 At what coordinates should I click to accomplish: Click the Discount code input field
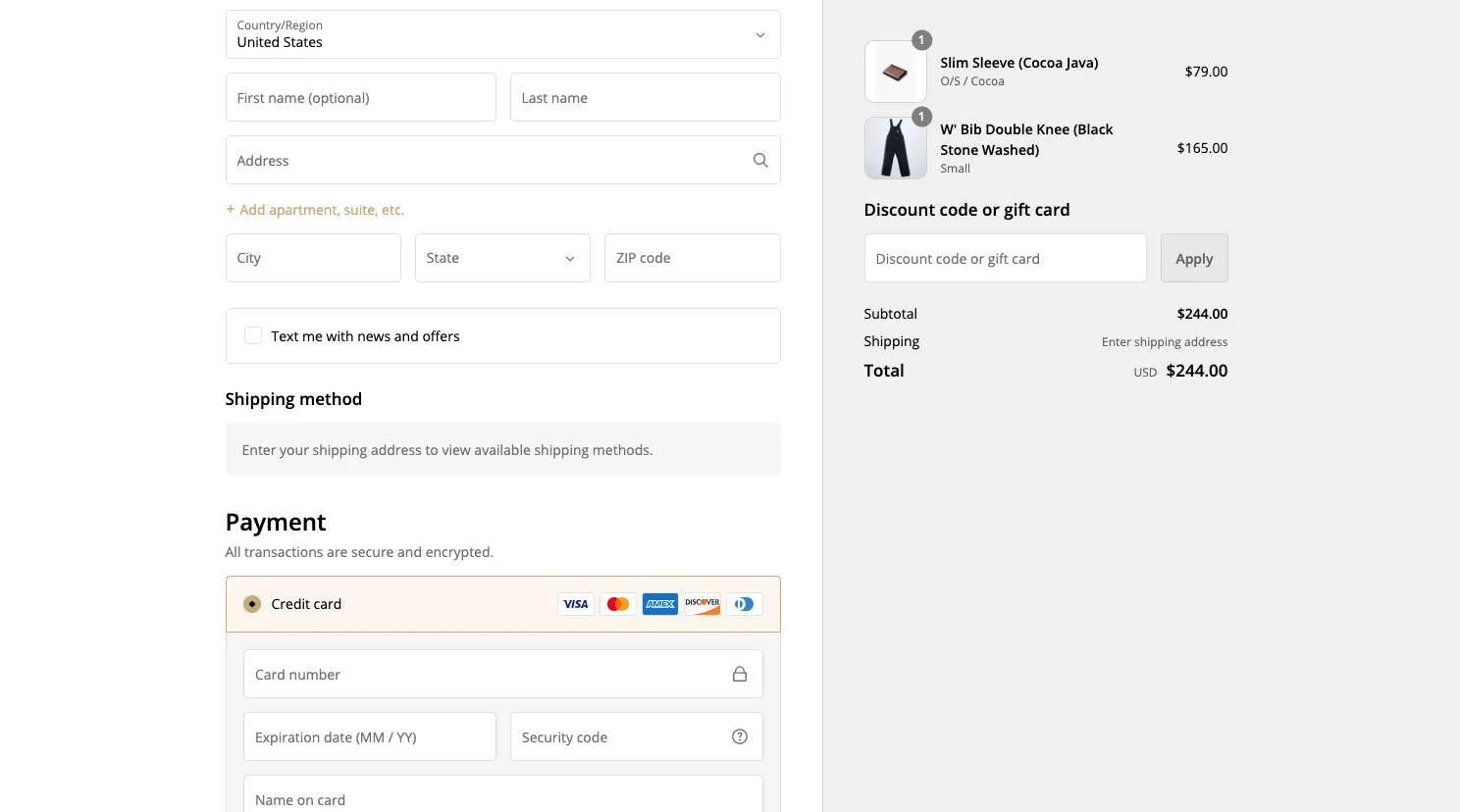1005,258
